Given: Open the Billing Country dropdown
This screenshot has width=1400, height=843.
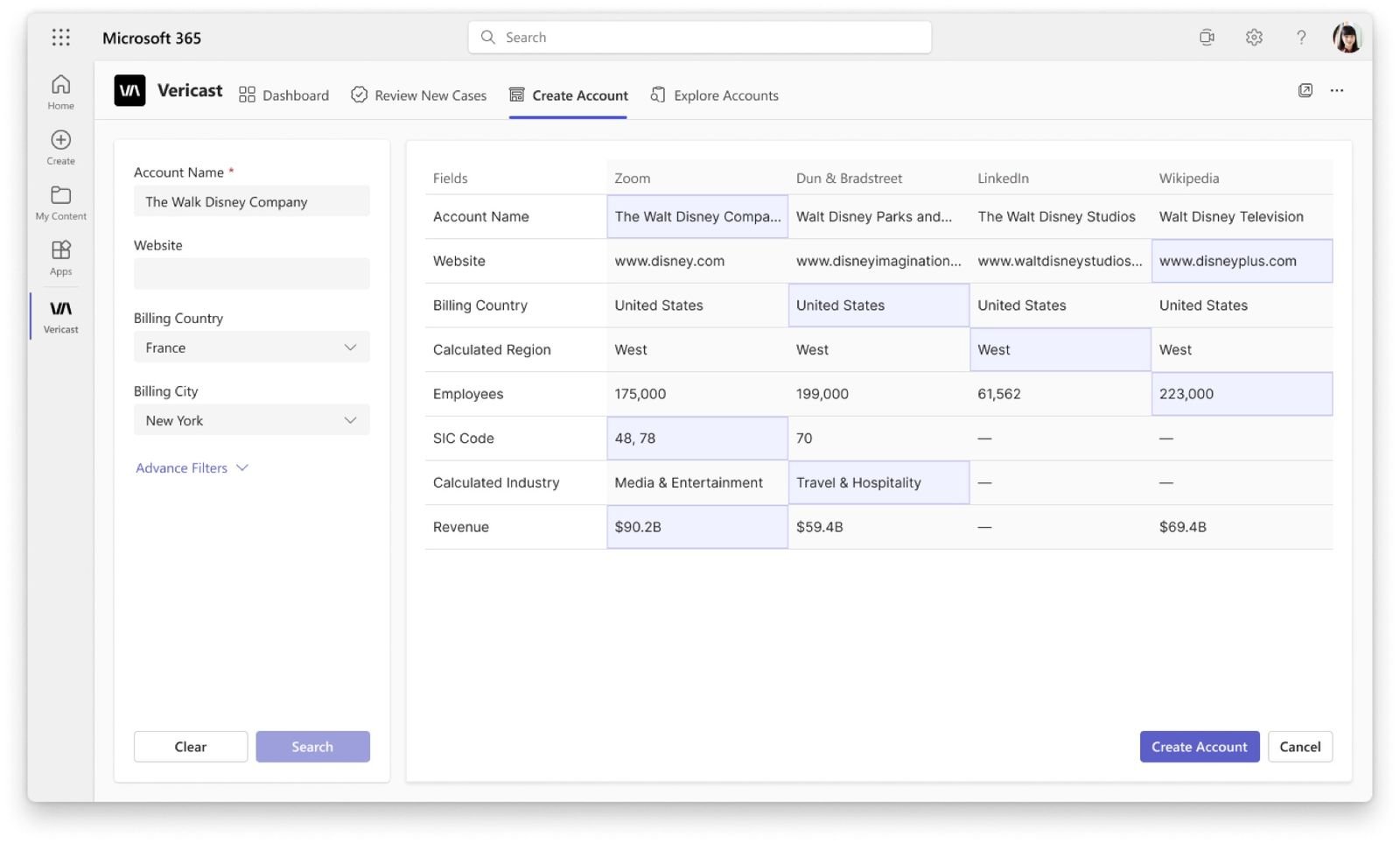Looking at the screenshot, I should click(x=252, y=348).
